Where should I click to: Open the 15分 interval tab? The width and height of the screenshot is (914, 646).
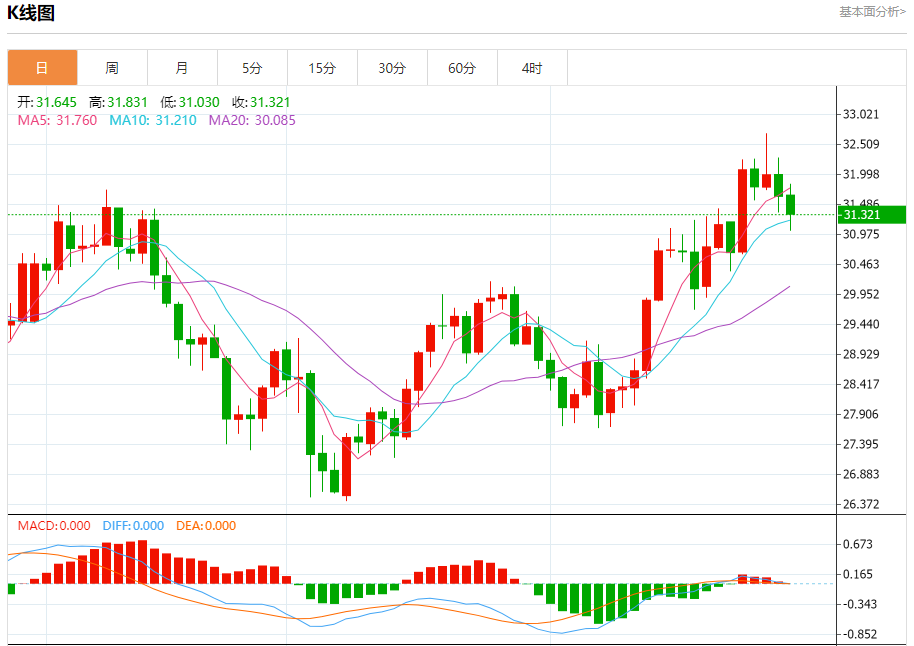click(x=322, y=68)
